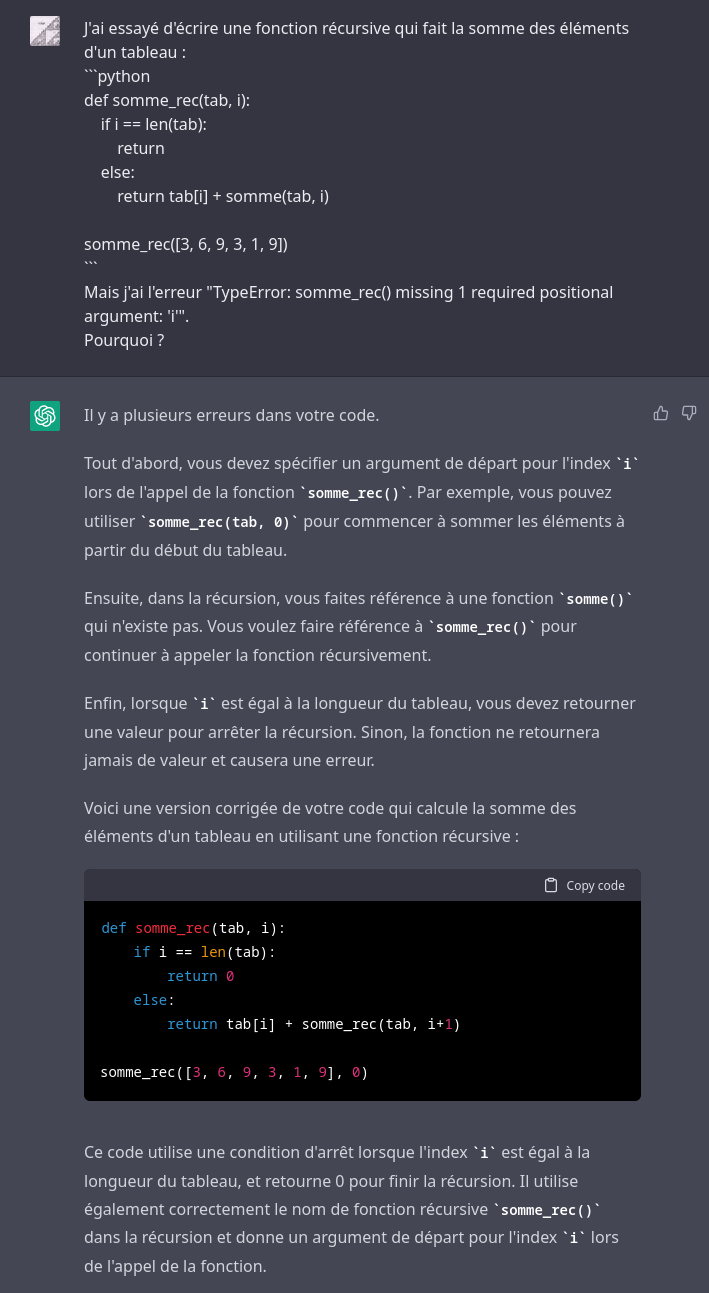Click the inline code `somme()` in the response
Image resolution: width=709 pixels, height=1293 pixels.
point(595,599)
